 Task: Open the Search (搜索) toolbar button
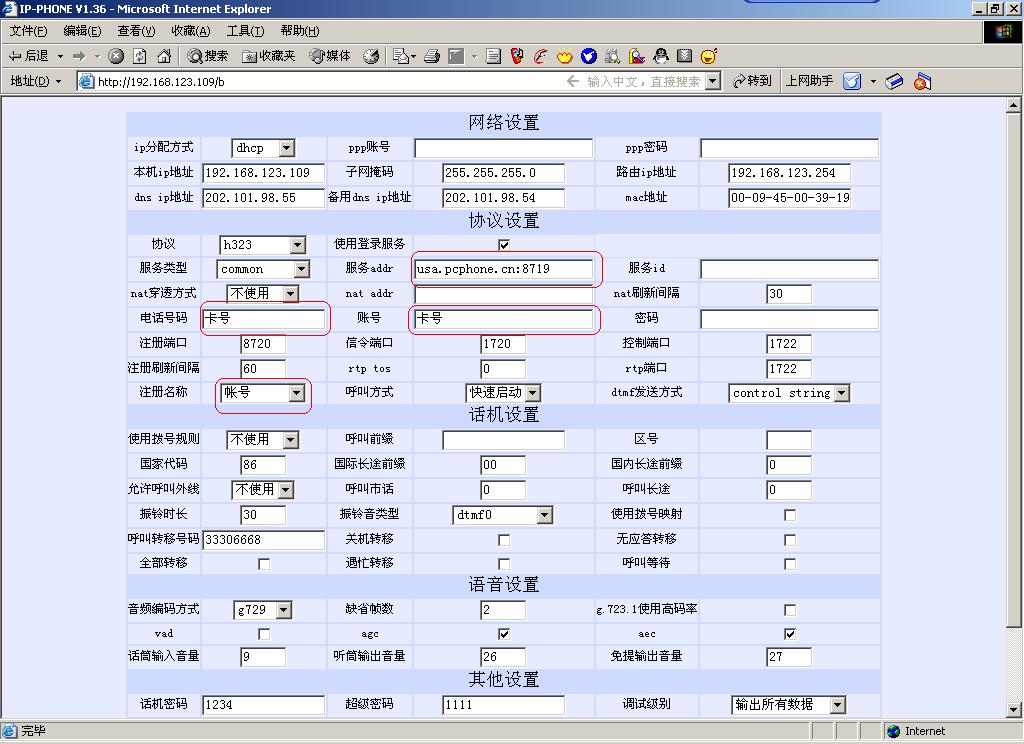[x=208, y=56]
